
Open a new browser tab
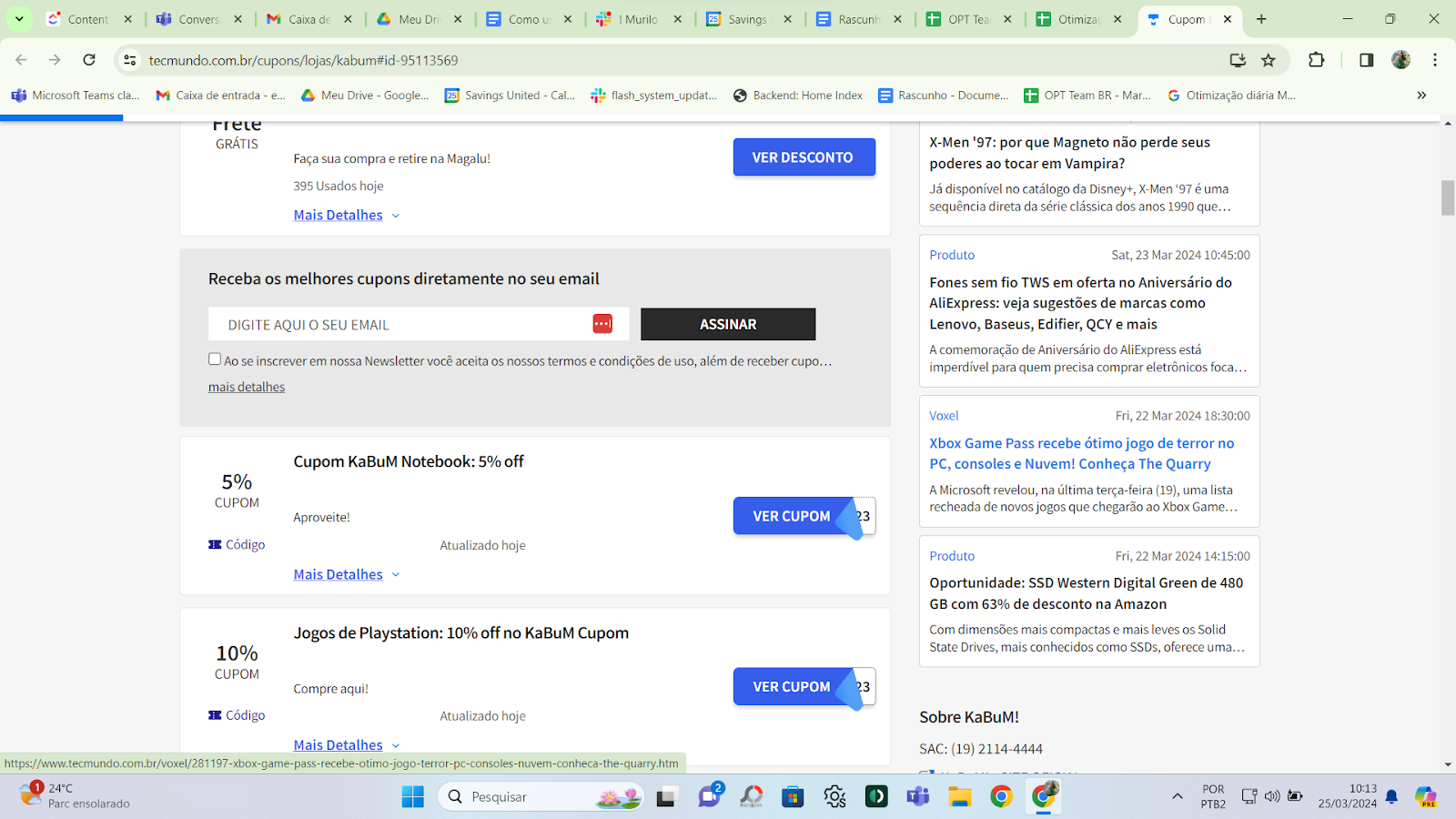pos(1261,19)
